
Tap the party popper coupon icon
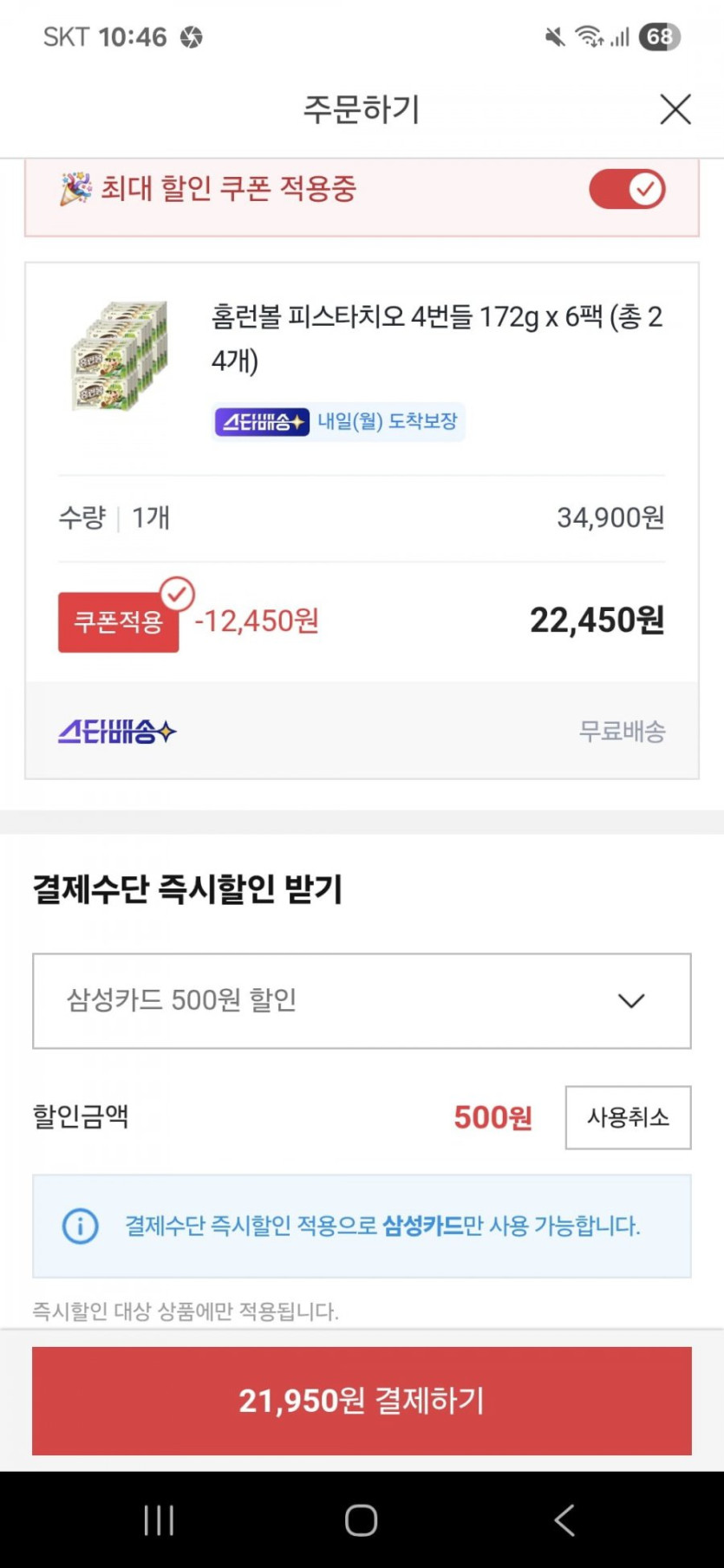75,189
